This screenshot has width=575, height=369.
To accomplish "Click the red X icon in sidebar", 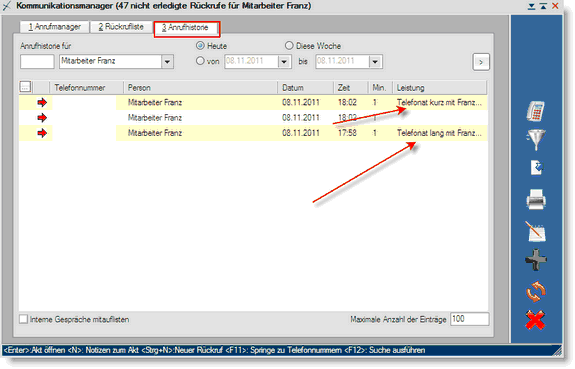I will (535, 320).
